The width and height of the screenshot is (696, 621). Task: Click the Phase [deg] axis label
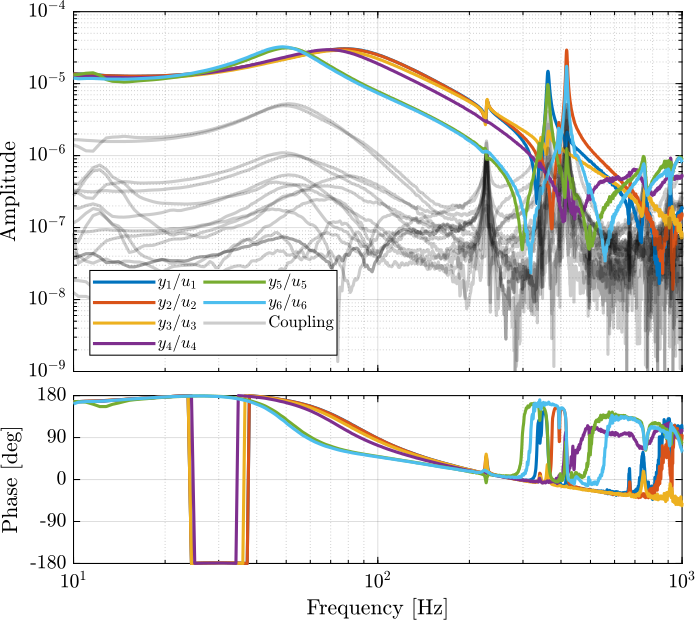click(11, 480)
